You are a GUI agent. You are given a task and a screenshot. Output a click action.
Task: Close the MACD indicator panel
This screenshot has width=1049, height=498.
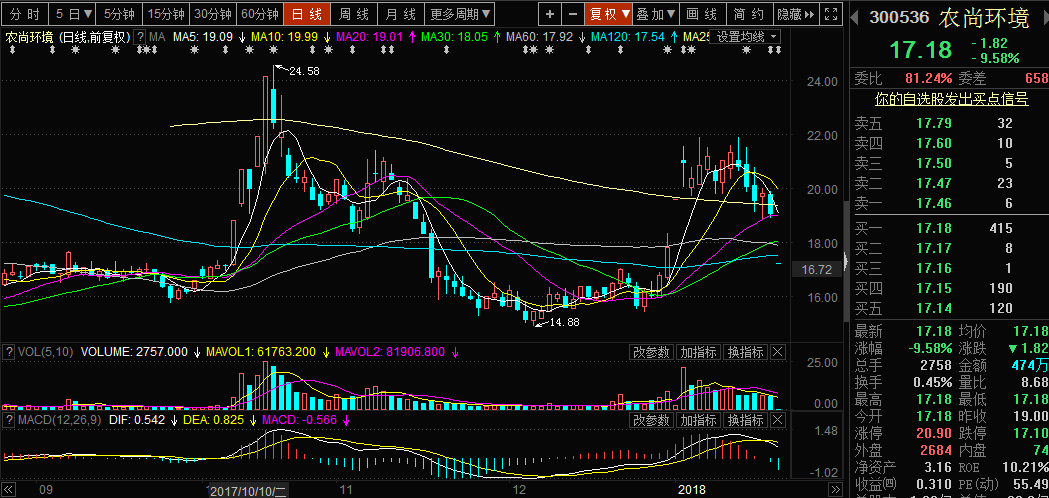click(x=778, y=420)
